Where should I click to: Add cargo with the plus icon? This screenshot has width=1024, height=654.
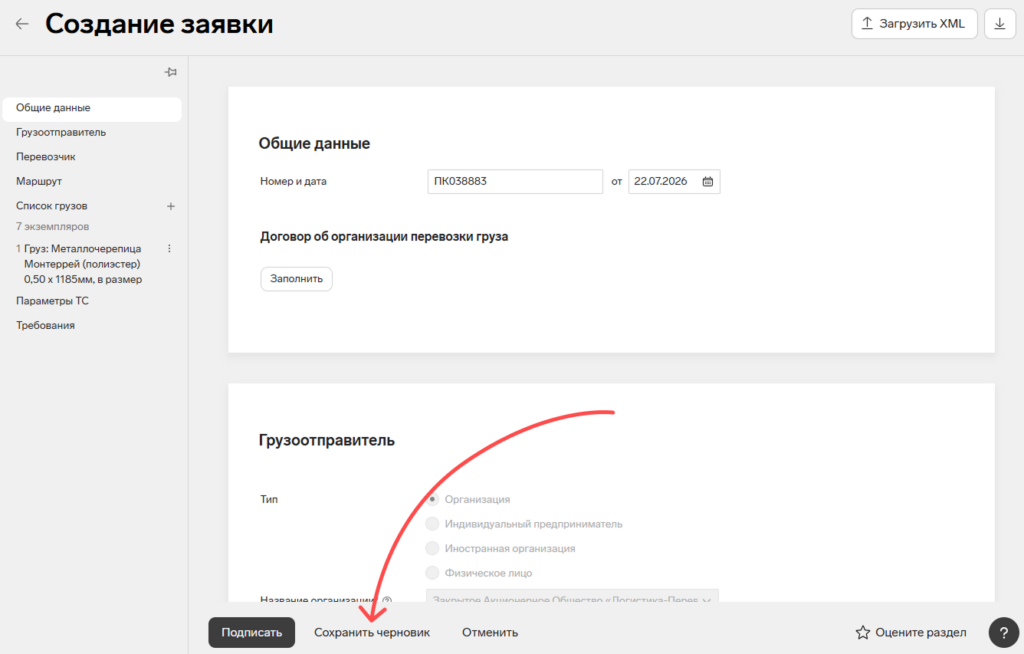(x=170, y=206)
